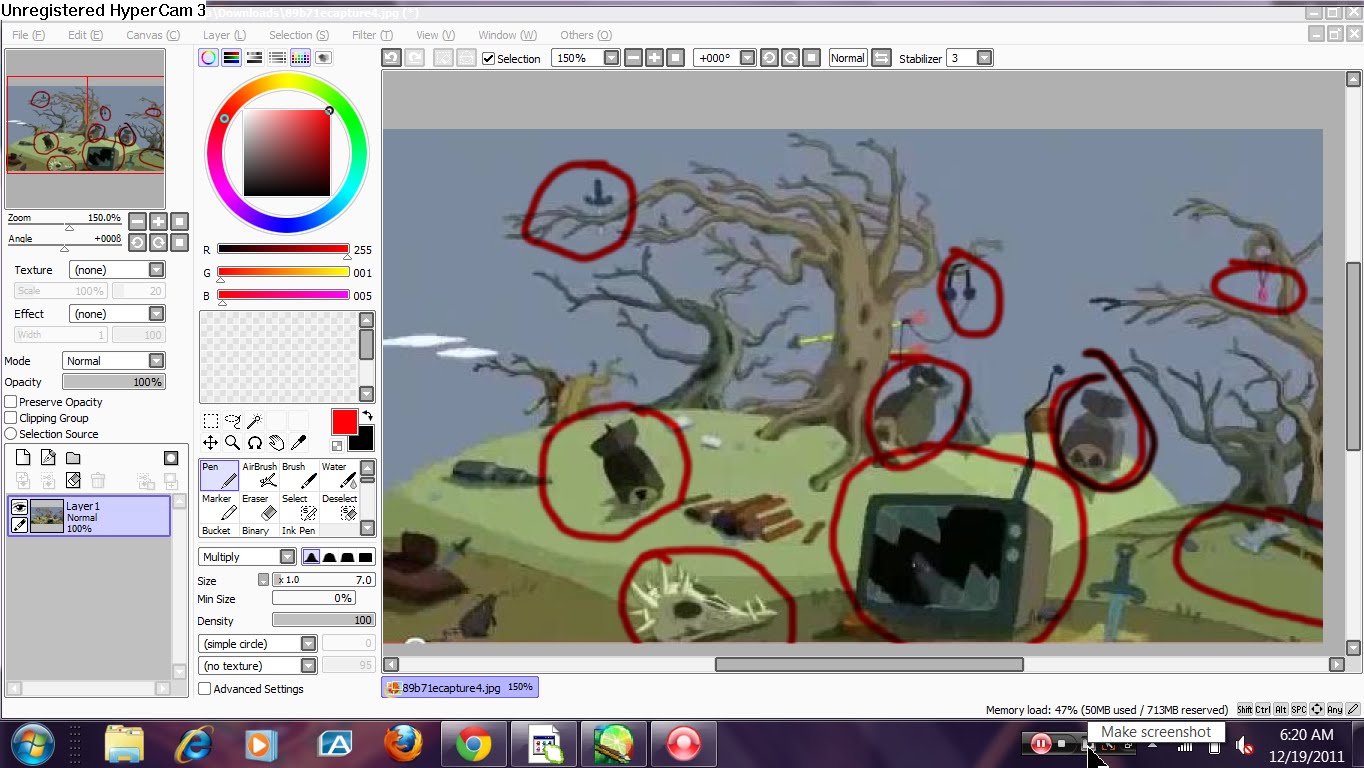Undo the last action in toolbar

tap(391, 58)
